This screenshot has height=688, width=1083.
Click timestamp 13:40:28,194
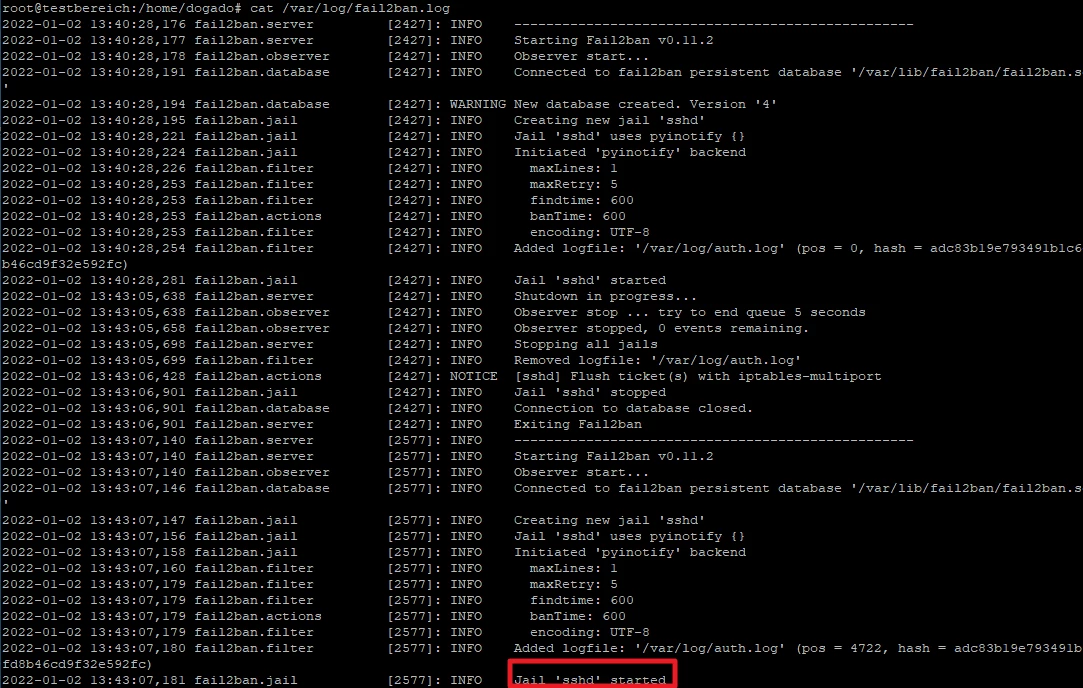click(x=137, y=104)
